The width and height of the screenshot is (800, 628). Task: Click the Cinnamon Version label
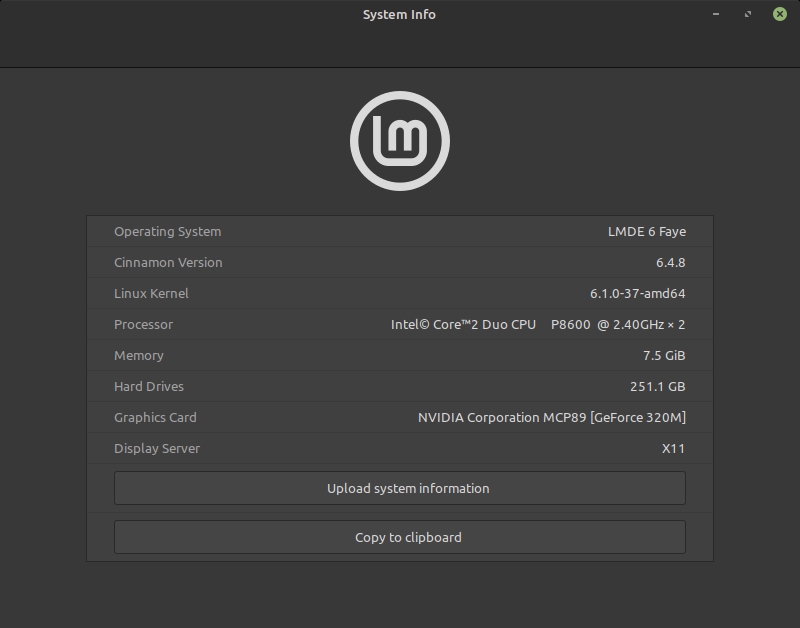[168, 263]
